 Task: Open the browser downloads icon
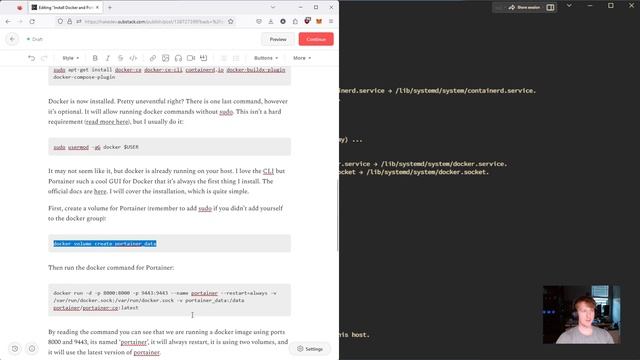pos(271,21)
